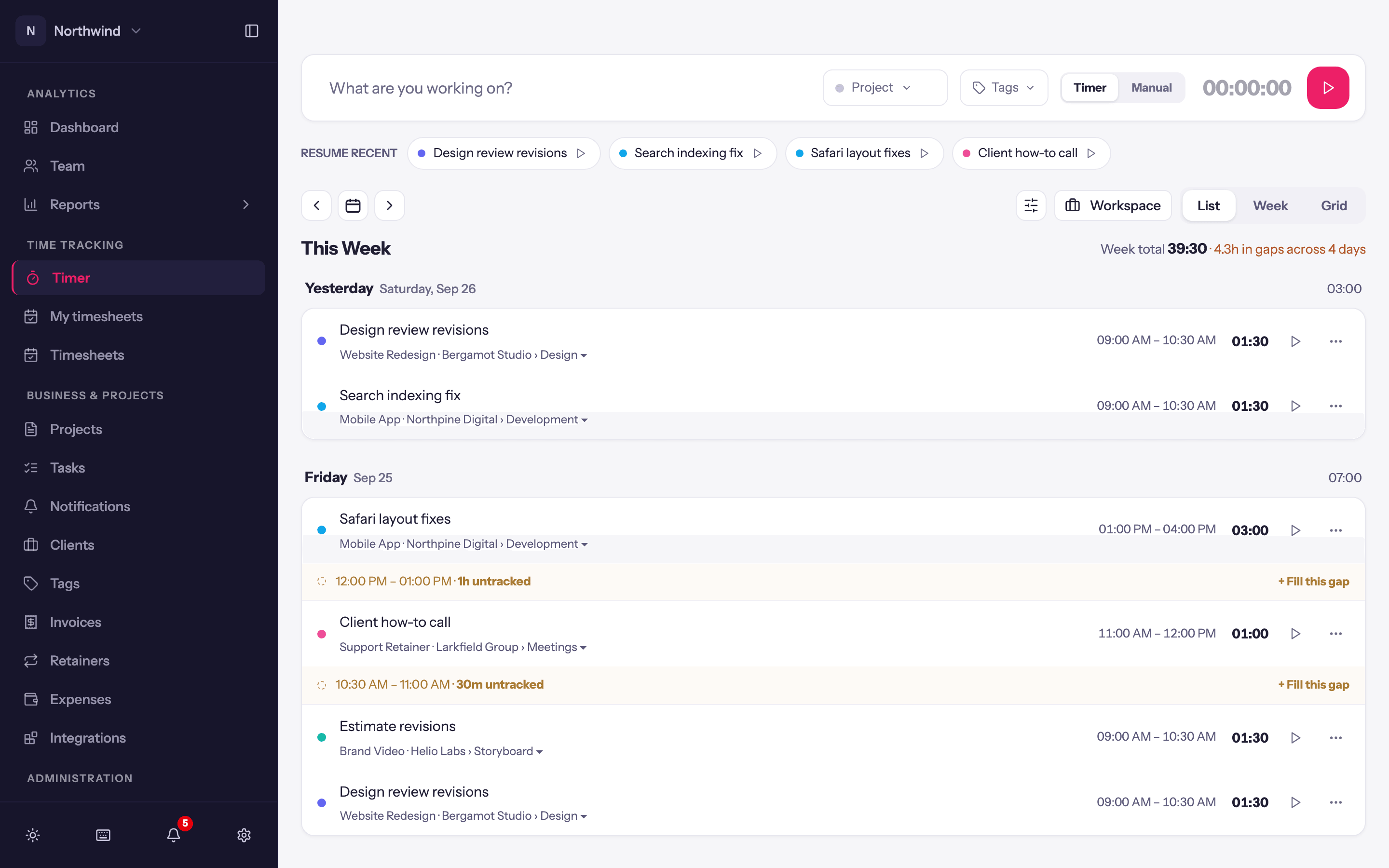Click Fill this gap for the 1h untracked slot
Image resolution: width=1389 pixels, height=868 pixels.
pos(1313,582)
